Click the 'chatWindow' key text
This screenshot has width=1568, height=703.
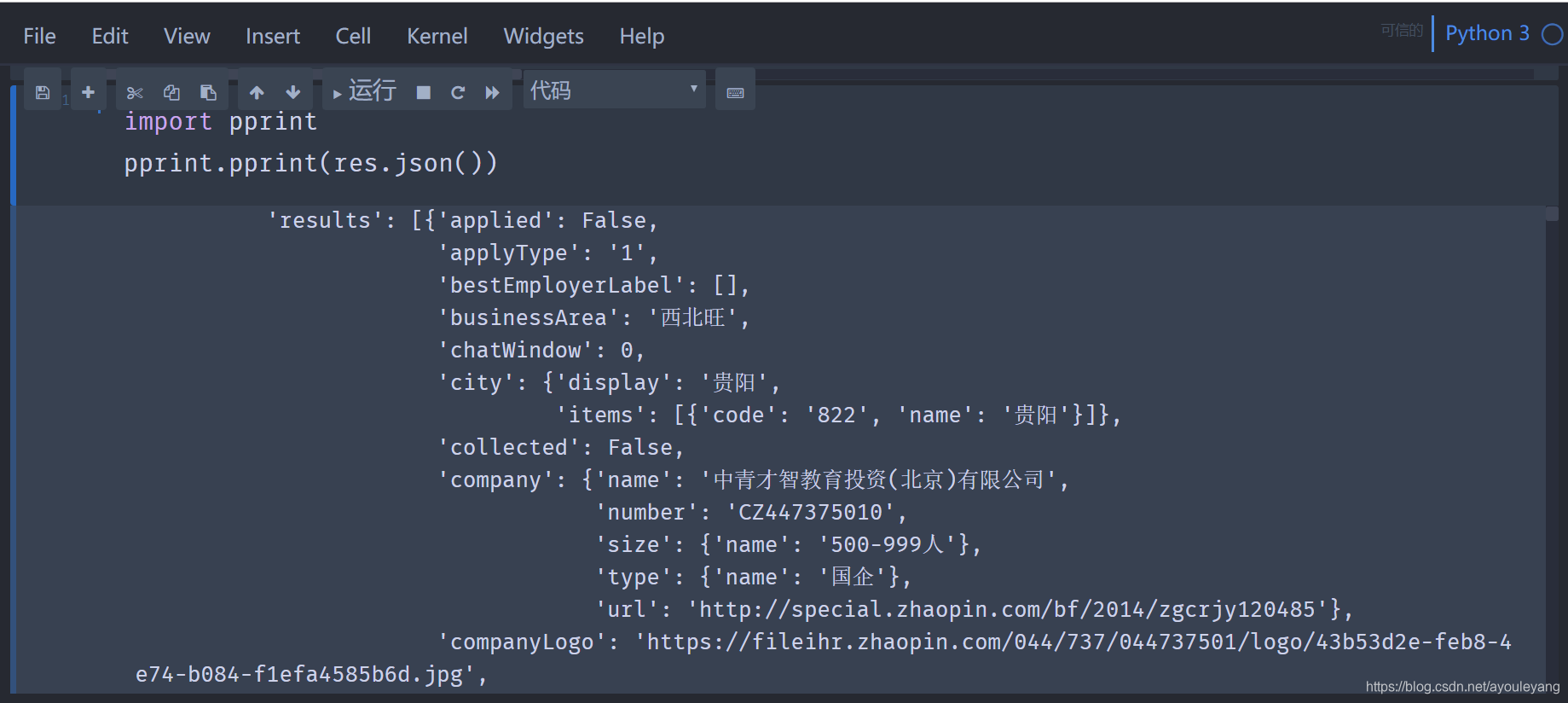515,350
